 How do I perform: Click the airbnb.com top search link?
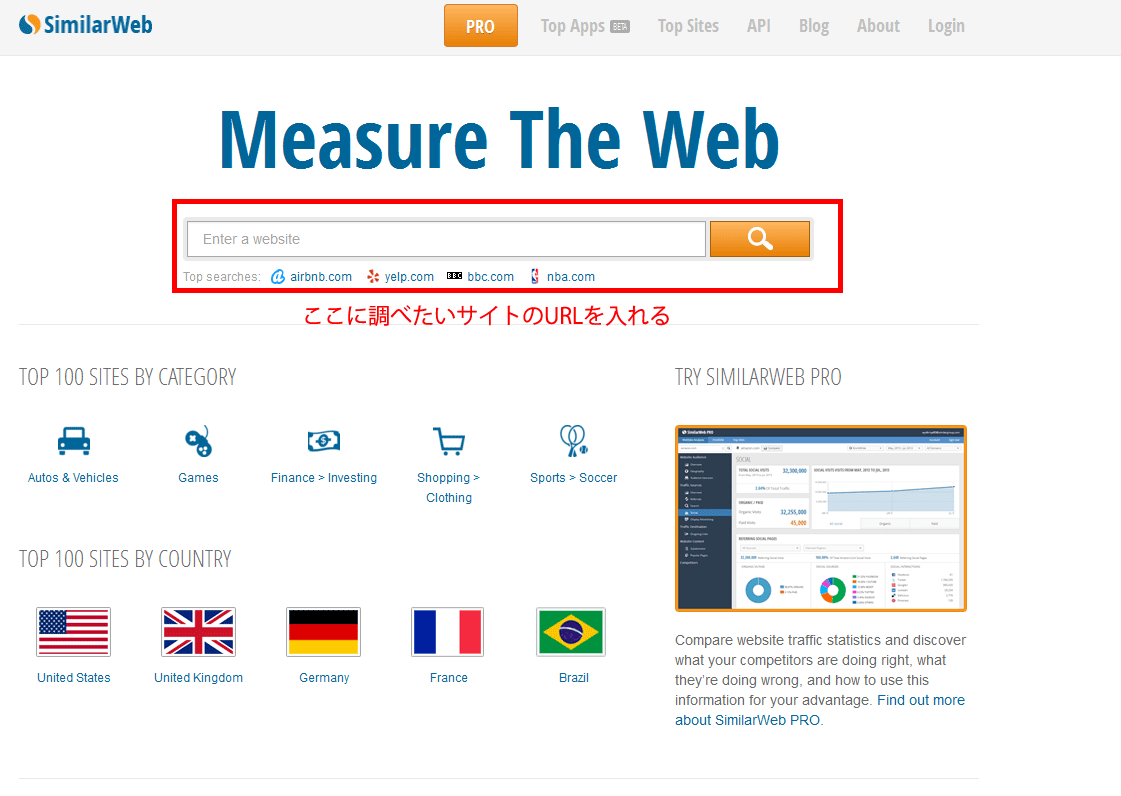point(321,277)
